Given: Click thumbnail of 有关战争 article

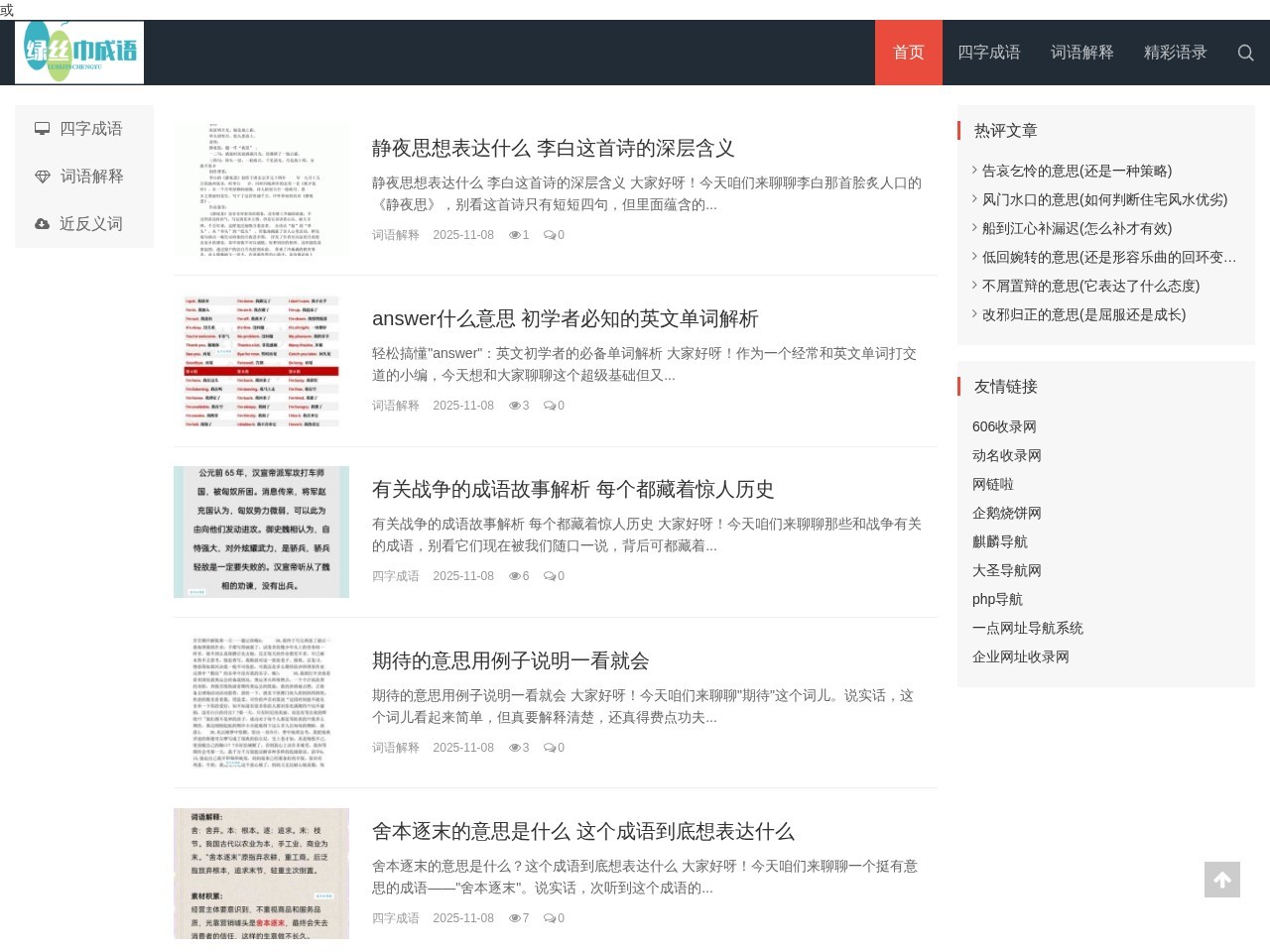Looking at the screenshot, I should [x=261, y=532].
